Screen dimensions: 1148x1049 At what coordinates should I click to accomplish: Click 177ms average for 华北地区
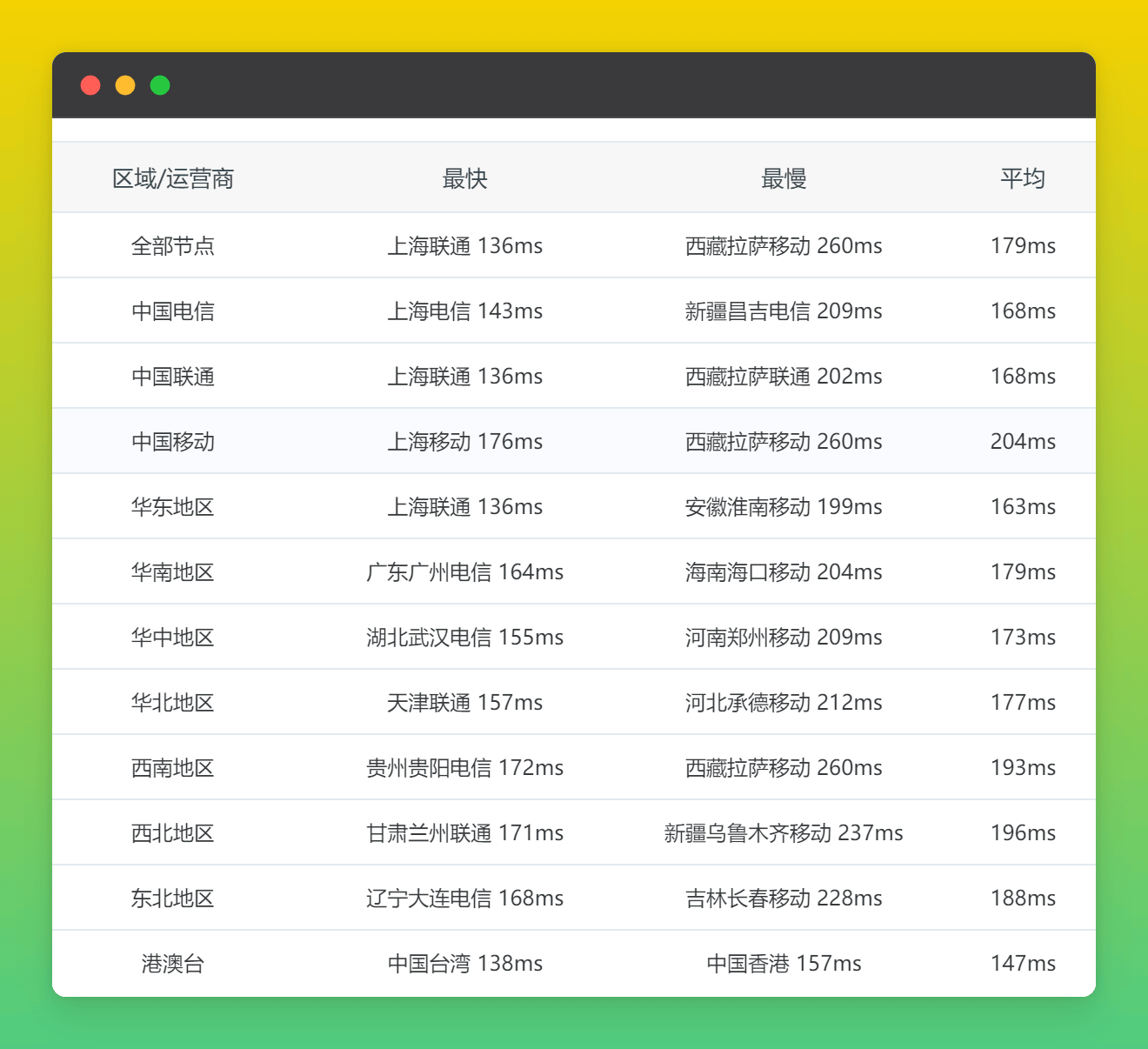(1023, 703)
